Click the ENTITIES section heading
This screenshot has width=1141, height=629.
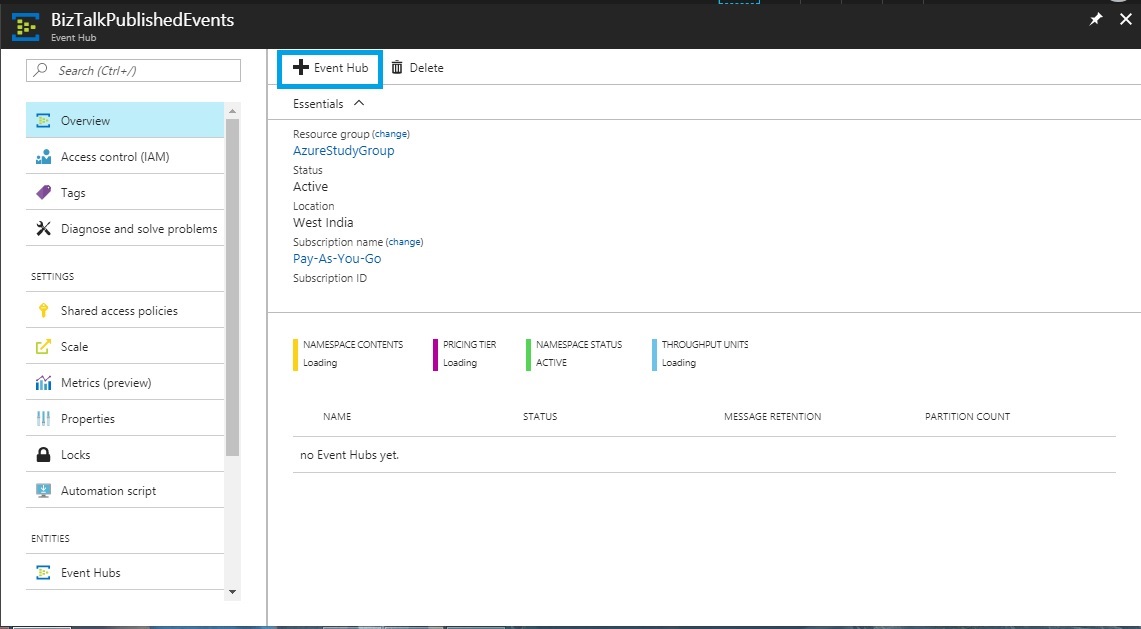pyautogui.click(x=50, y=539)
